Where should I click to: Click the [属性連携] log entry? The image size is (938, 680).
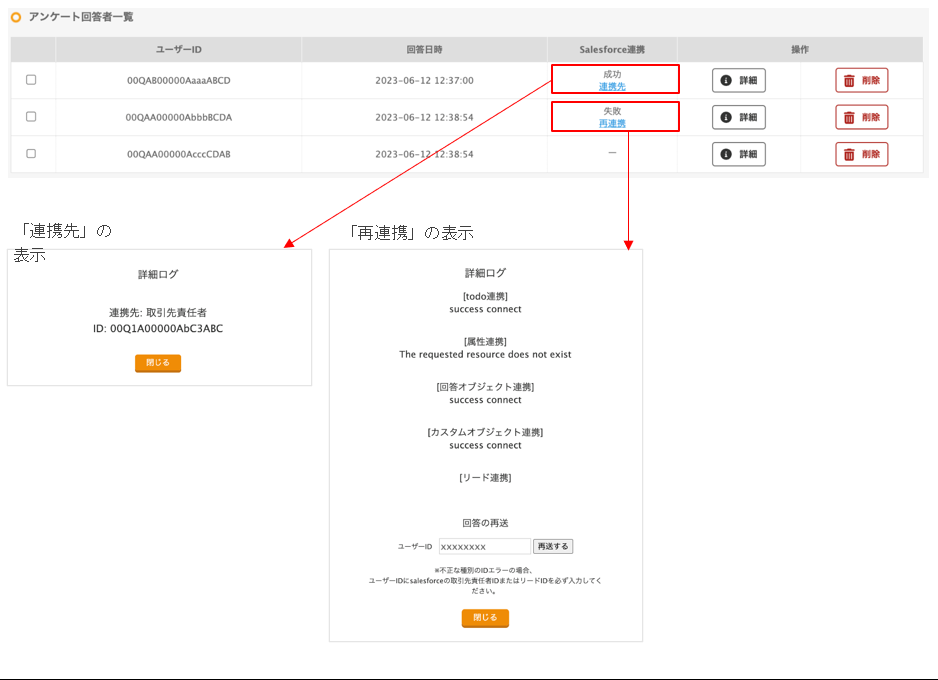pos(485,341)
